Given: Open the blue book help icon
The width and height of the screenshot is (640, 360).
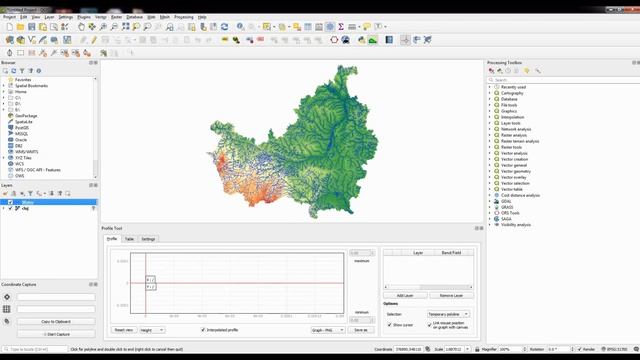Looking at the screenshot, I should [389, 40].
